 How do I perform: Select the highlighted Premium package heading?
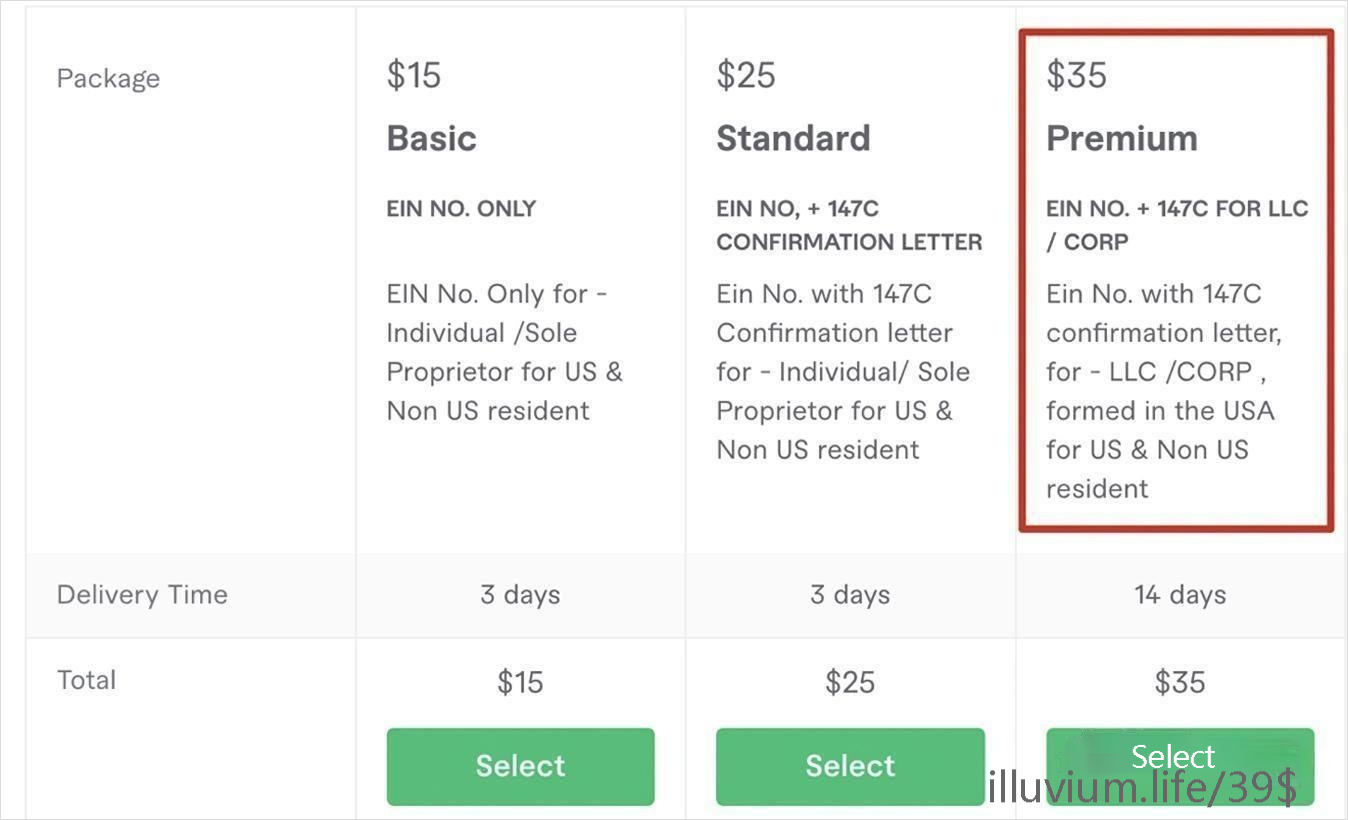coord(1121,138)
